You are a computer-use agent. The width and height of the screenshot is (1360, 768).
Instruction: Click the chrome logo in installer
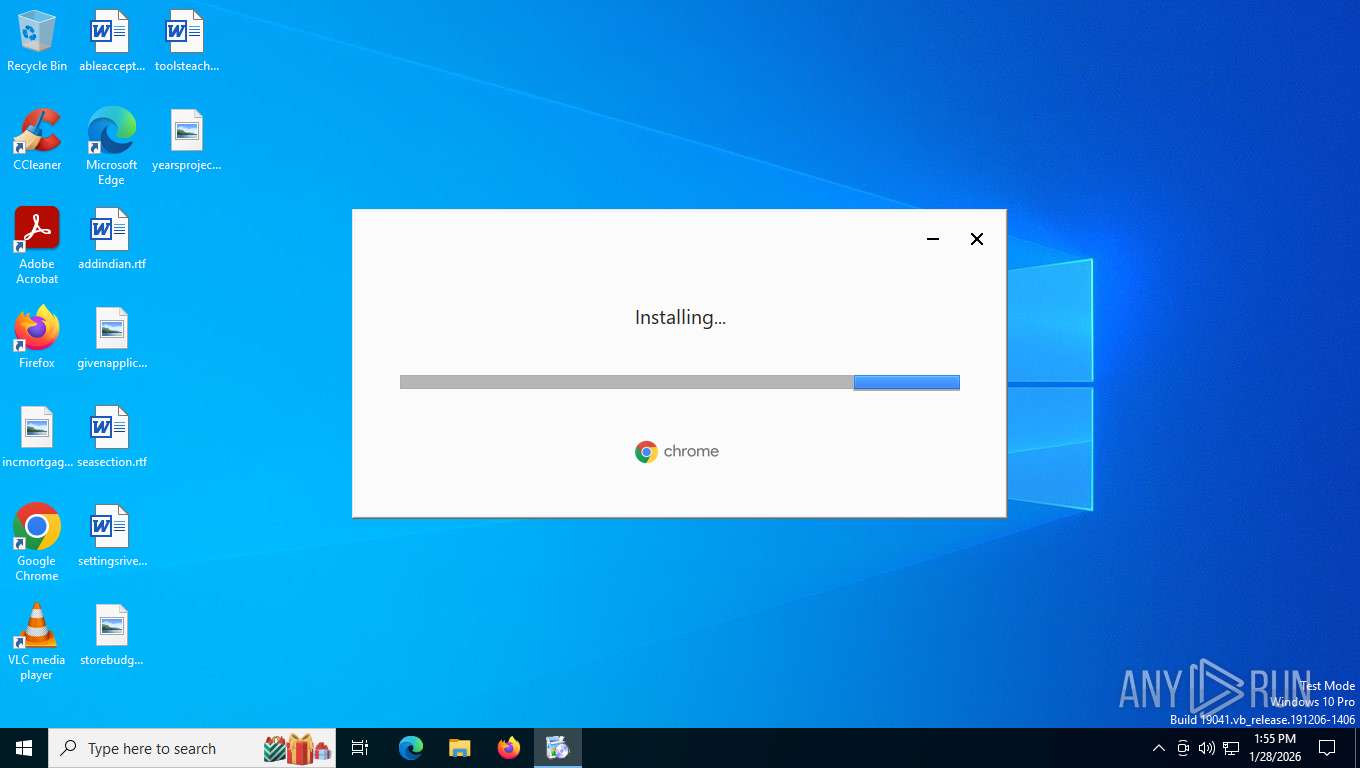tap(677, 452)
